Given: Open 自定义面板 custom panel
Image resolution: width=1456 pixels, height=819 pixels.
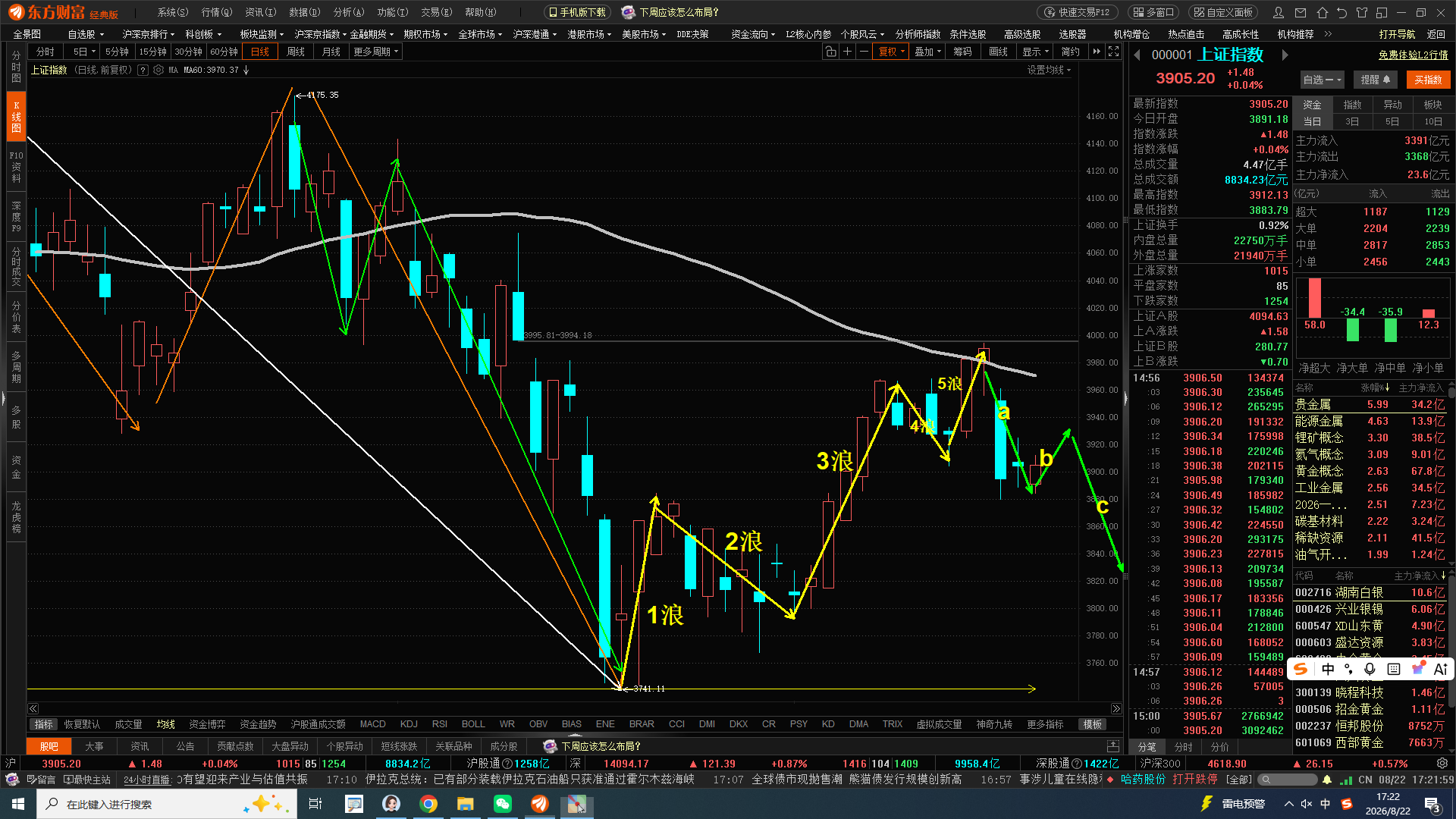Looking at the screenshot, I should (1223, 12).
